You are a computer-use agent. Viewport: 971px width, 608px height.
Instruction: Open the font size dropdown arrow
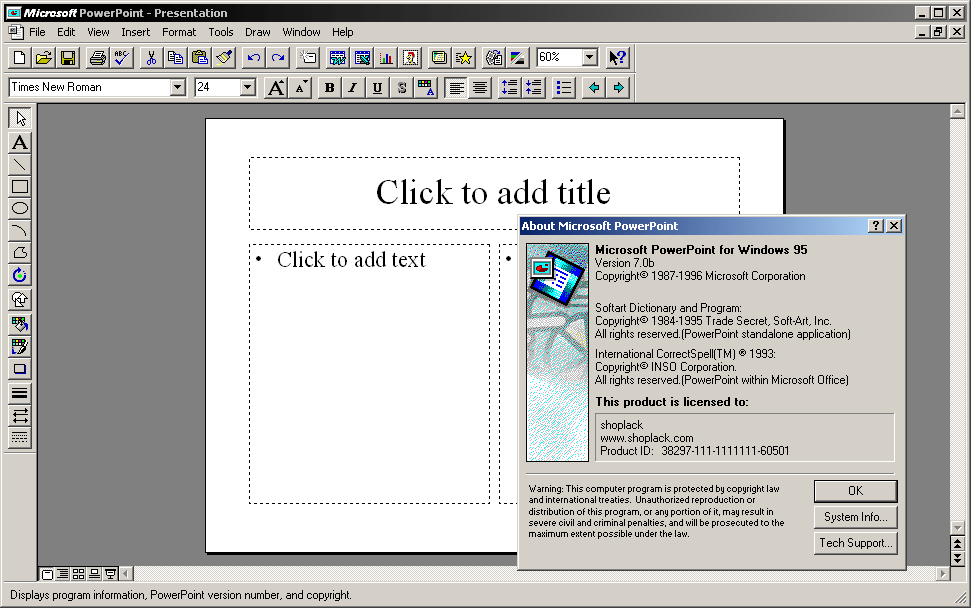click(x=248, y=87)
